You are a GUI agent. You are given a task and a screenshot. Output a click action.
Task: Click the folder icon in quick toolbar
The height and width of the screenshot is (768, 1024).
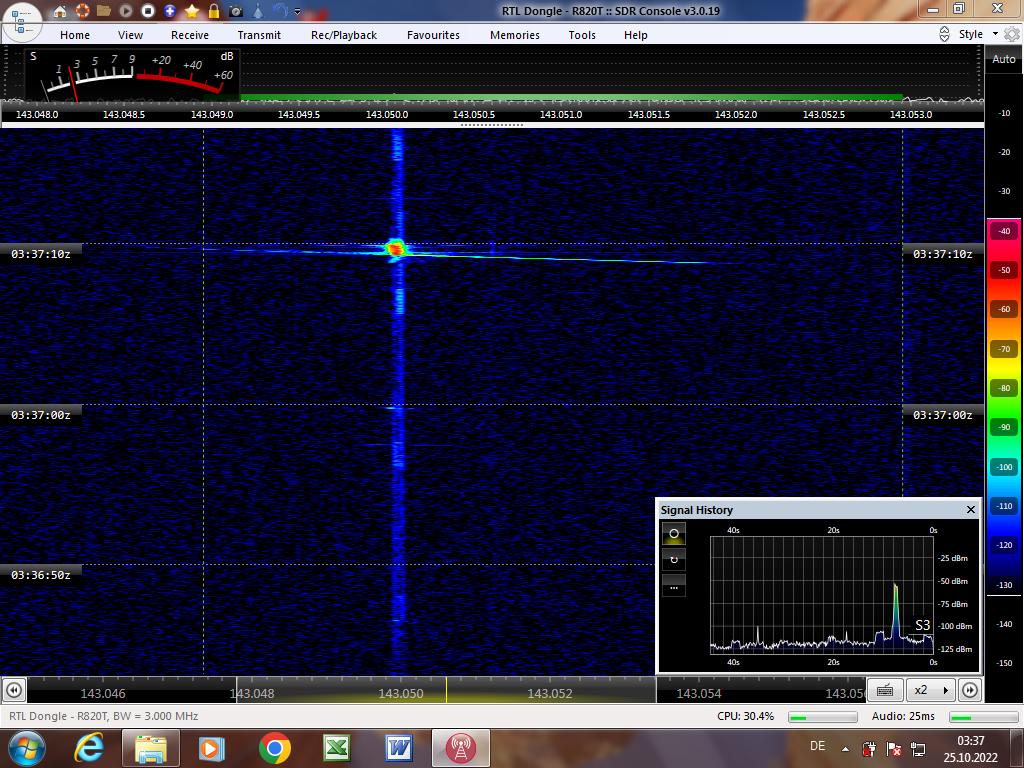pyautogui.click(x=104, y=11)
